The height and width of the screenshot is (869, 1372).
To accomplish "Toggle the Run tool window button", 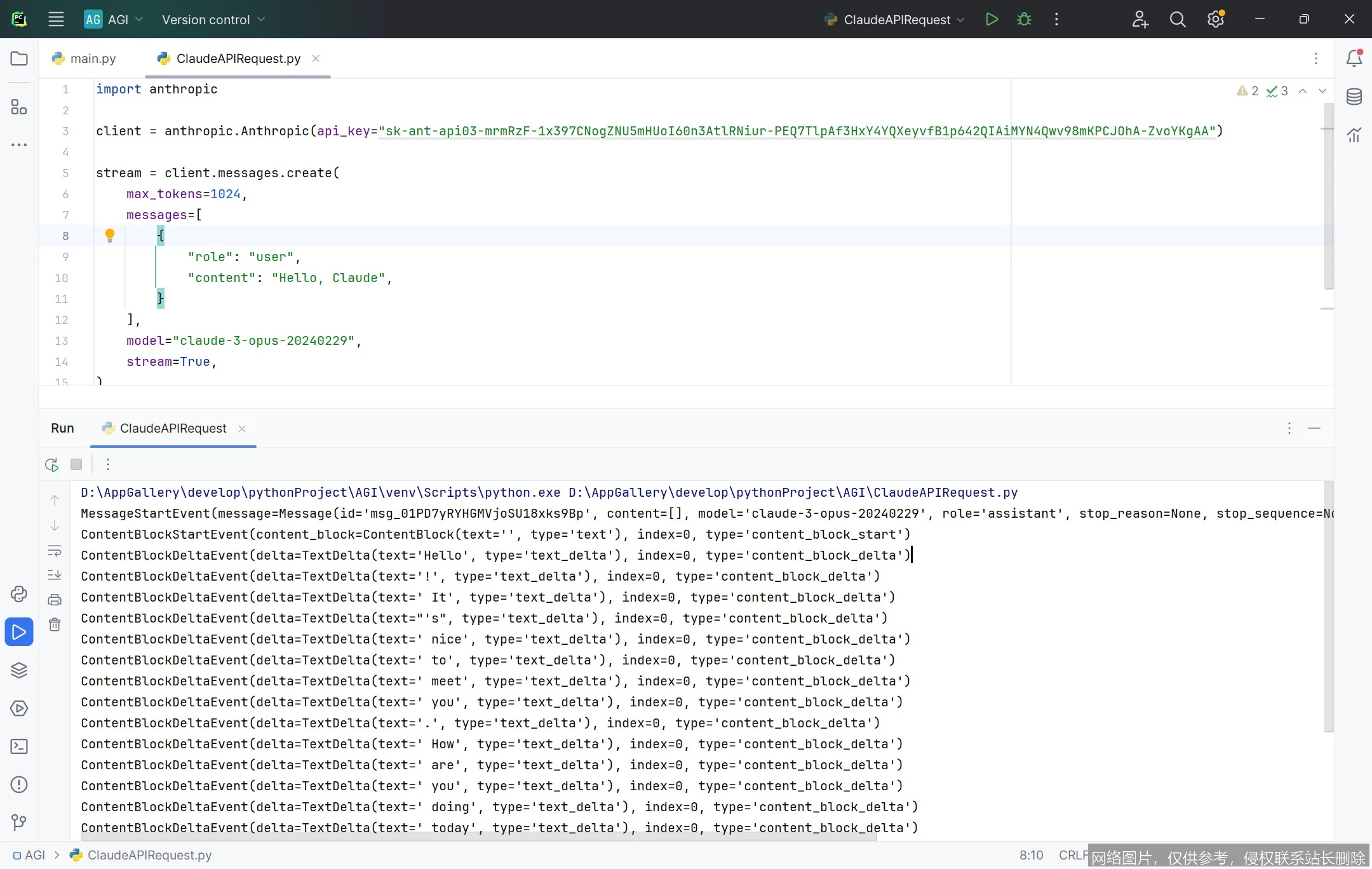I will tap(19, 632).
